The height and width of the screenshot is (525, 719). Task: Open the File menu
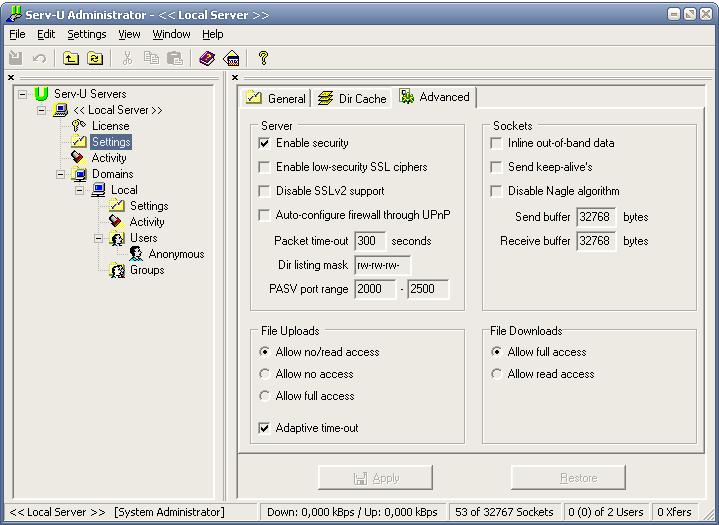pos(17,34)
